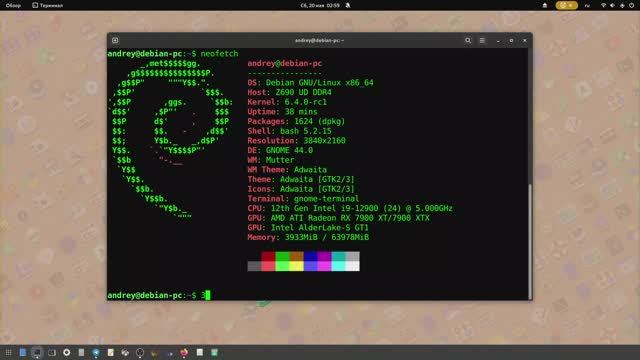The width and height of the screenshot is (640, 360).
Task: Show all applications grid in dock
Action: point(8,352)
